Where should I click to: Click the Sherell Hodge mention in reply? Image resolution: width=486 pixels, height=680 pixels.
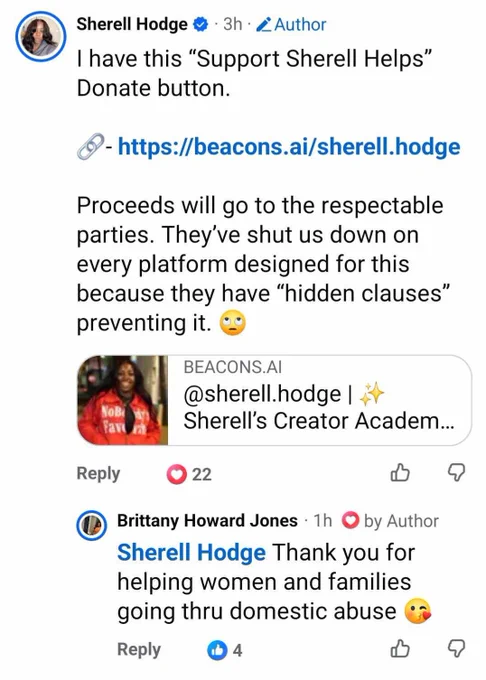tap(191, 552)
